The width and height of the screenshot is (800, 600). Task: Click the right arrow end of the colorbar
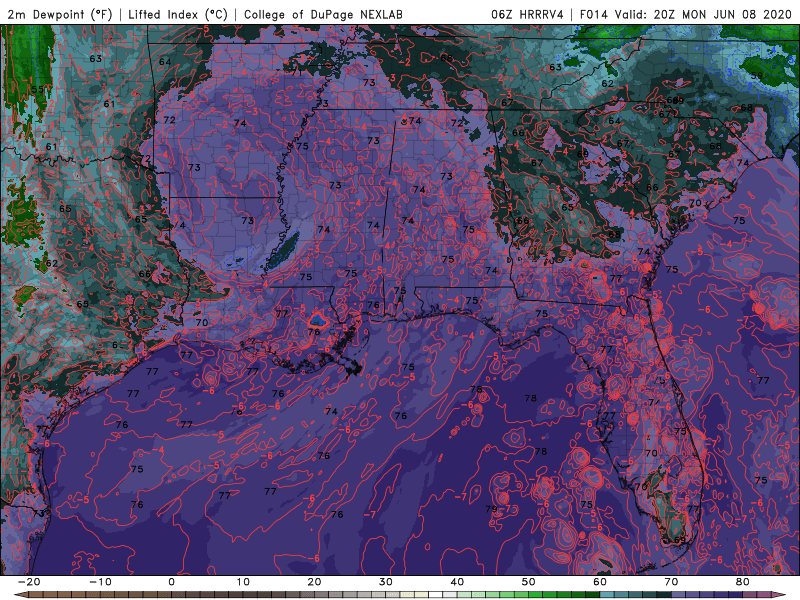coord(779,595)
